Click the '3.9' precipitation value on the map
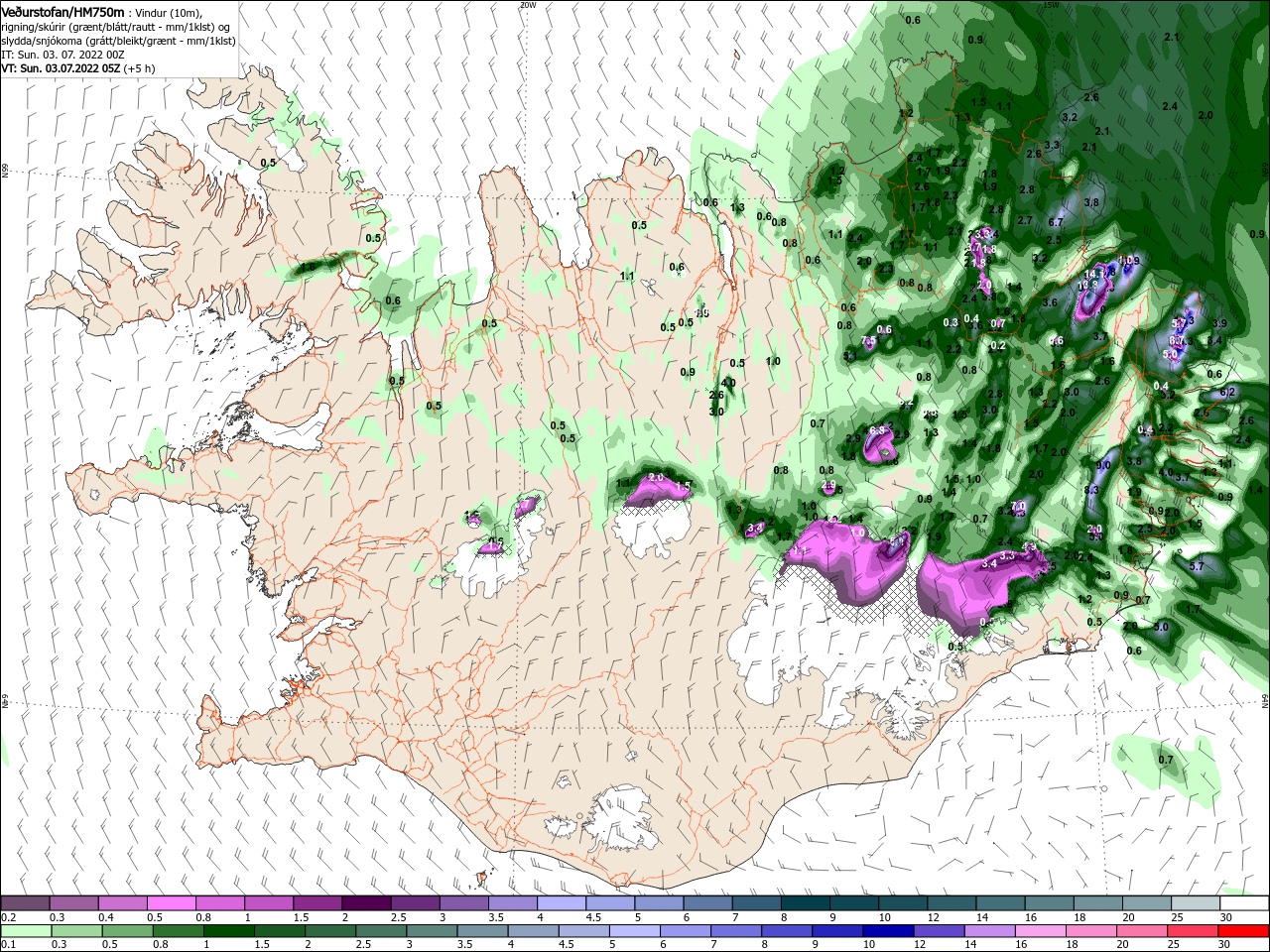Screen dimensions: 1270x952 [x=1219, y=324]
